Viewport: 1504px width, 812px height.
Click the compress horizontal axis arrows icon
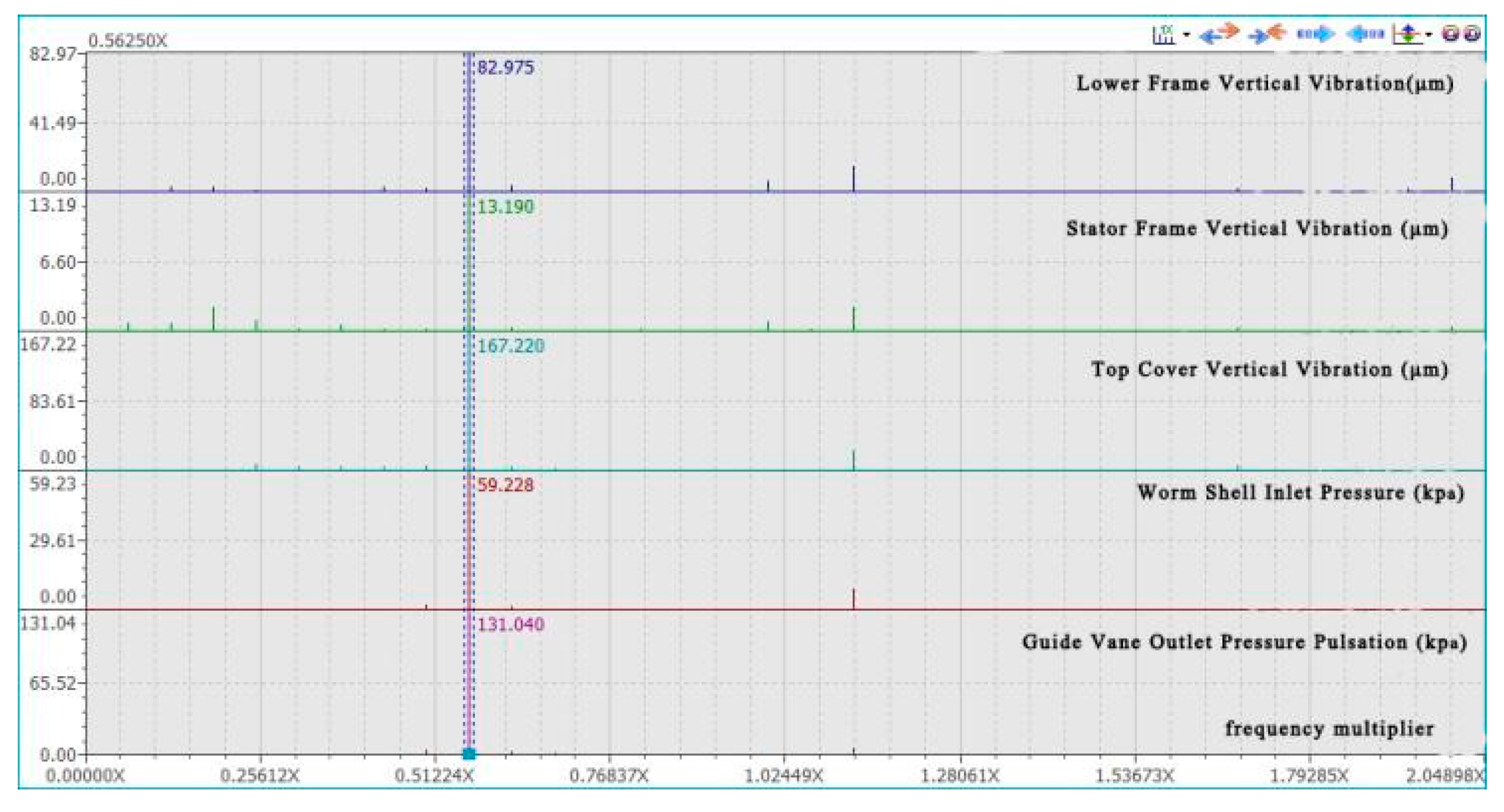[1268, 34]
